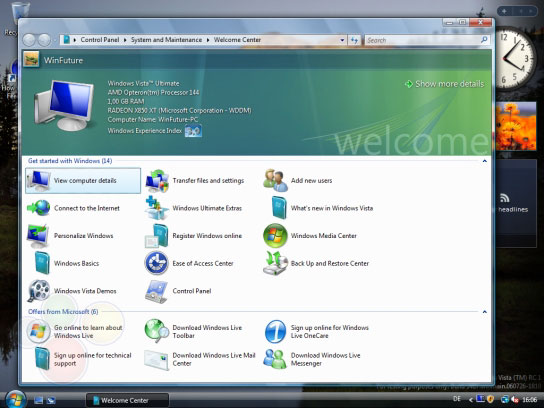Click the What's new in Windows Vista icon
Viewport: 544px width, 408px height.
pos(279,208)
